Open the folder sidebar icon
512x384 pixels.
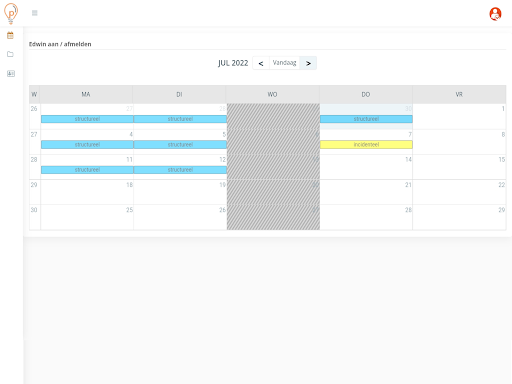tap(10, 54)
